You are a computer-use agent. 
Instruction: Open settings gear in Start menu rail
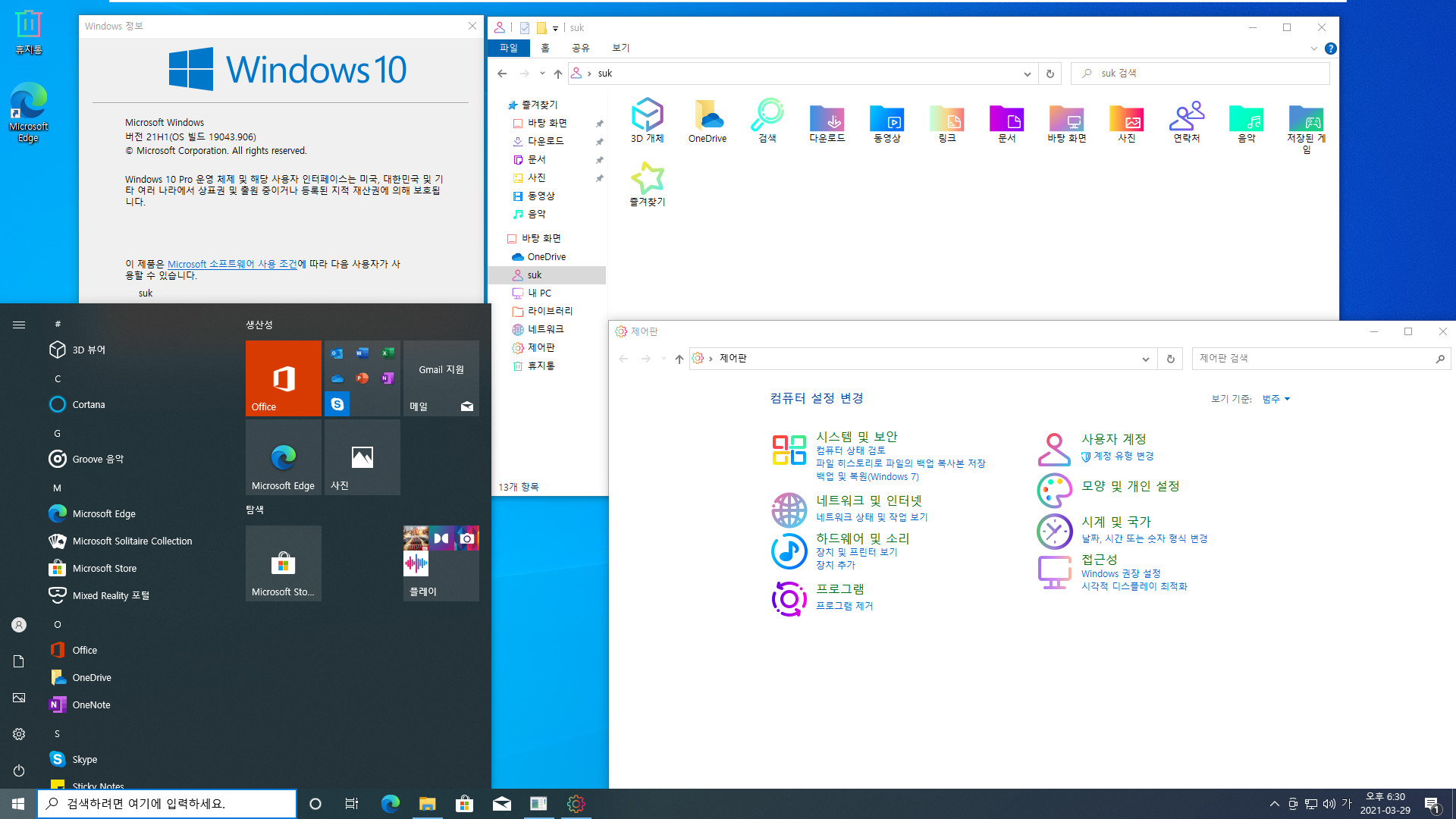[19, 734]
